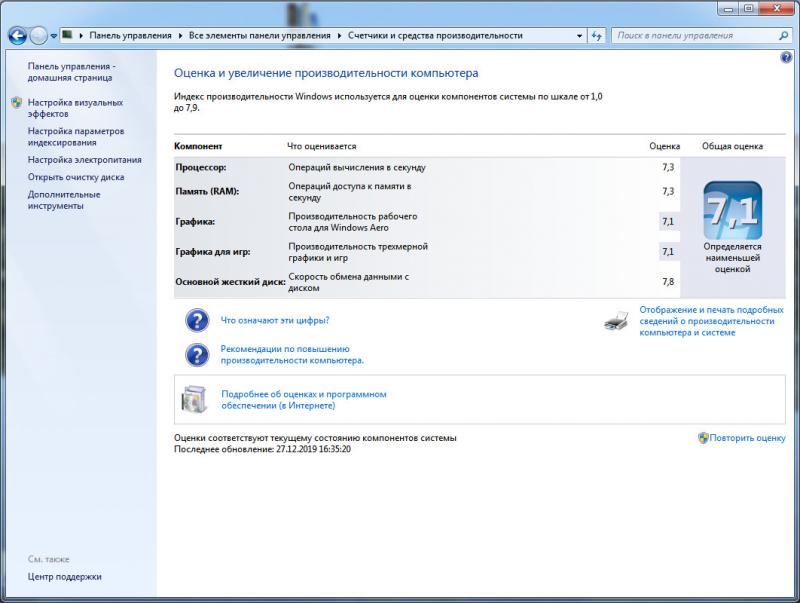Click the 'Что оценивается' column header
This screenshot has height=603, width=800.
321,146
